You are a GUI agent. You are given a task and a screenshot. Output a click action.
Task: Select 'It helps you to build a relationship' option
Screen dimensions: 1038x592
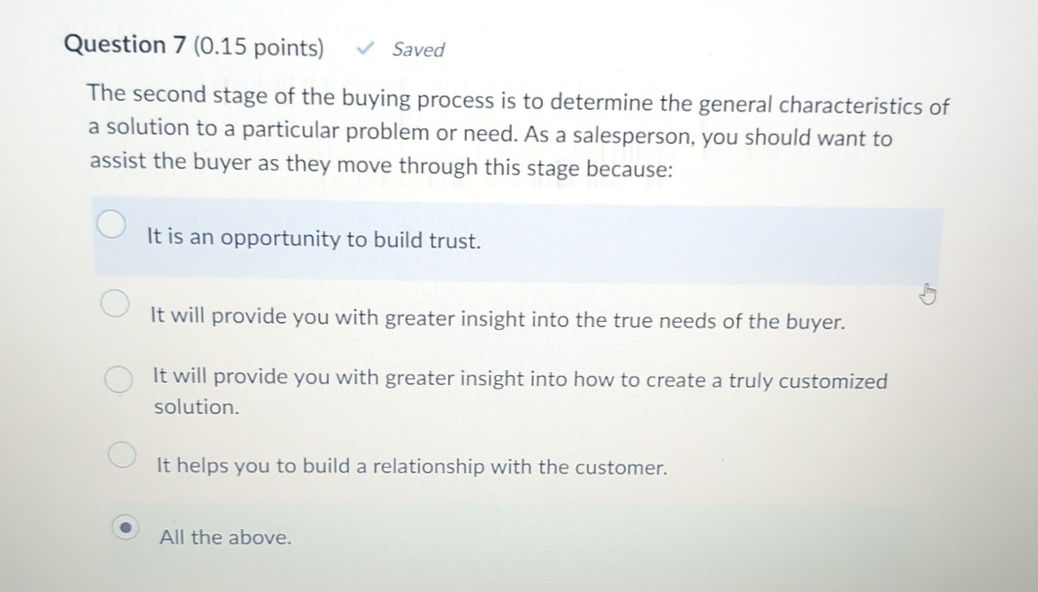[x=122, y=455]
